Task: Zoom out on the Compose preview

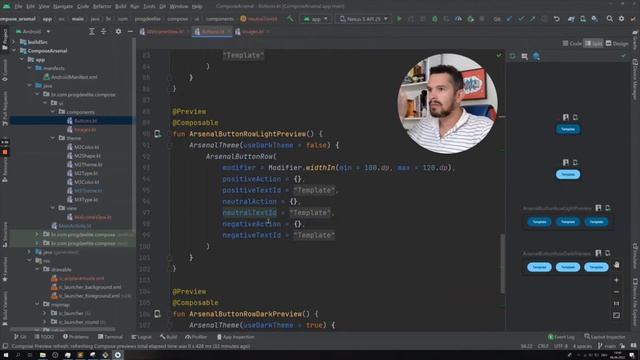Action: pos(616,292)
